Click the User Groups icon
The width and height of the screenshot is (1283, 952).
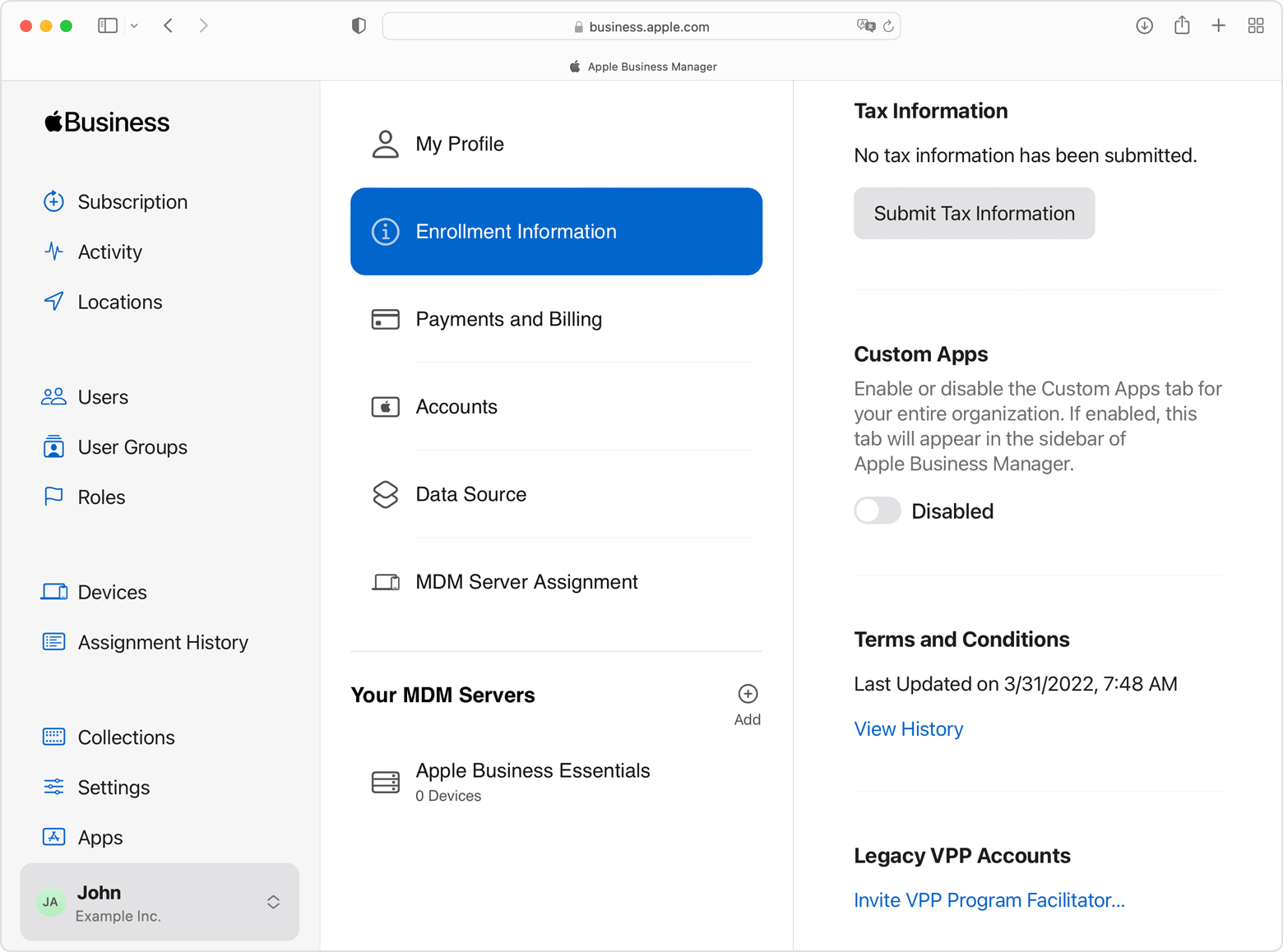tap(53, 446)
